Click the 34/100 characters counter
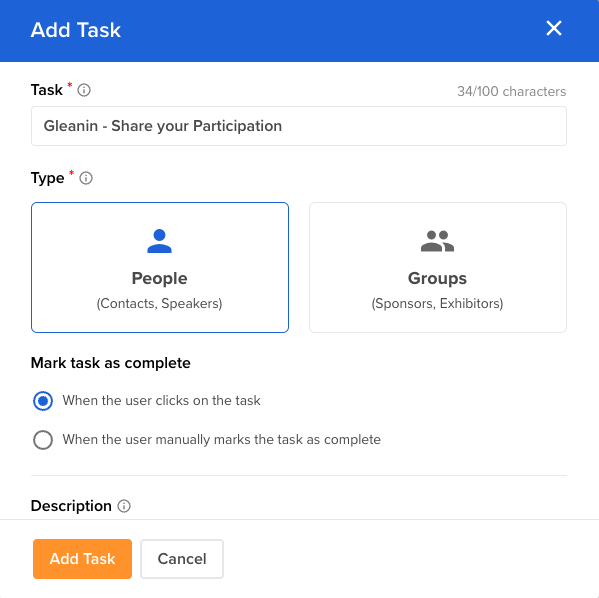Viewport: 599px width, 598px height. coord(512,91)
